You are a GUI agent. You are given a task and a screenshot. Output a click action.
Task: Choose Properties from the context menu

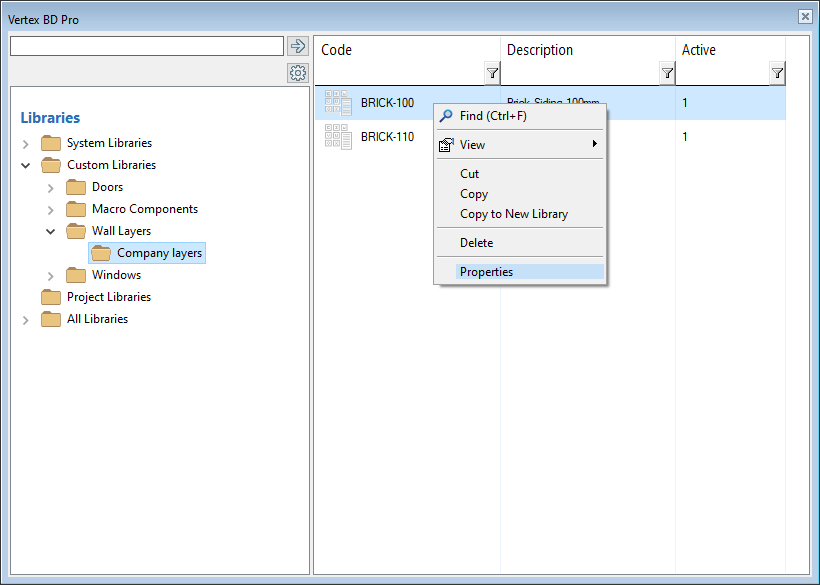(486, 272)
